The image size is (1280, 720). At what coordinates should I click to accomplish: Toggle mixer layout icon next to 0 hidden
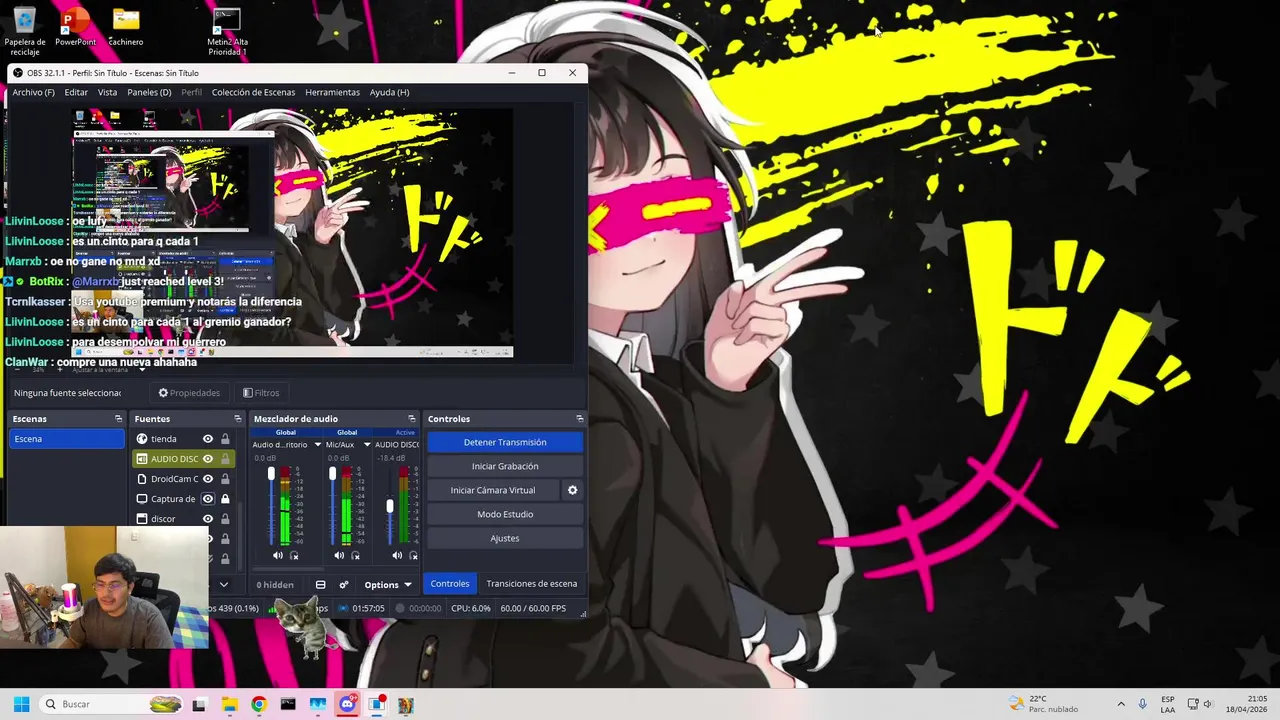[x=320, y=585]
